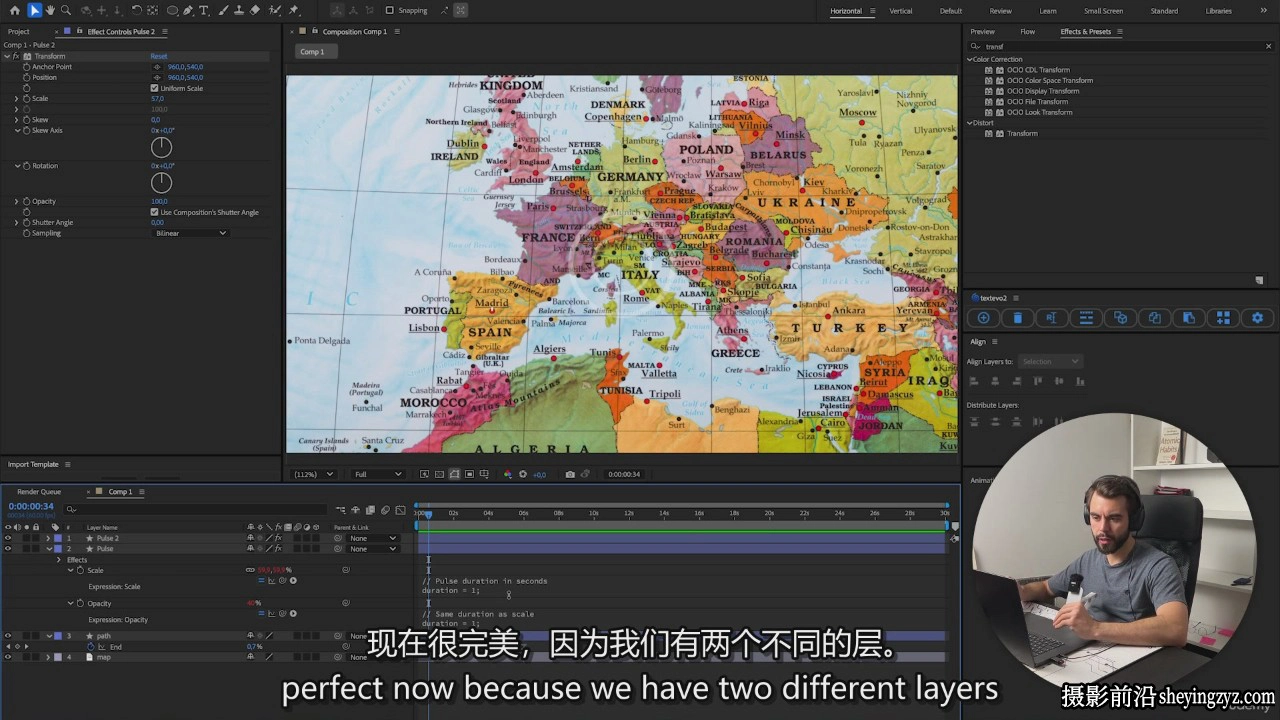The width and height of the screenshot is (1280, 720).
Task: Open the graph editor icon in timeline
Action: 400,510
